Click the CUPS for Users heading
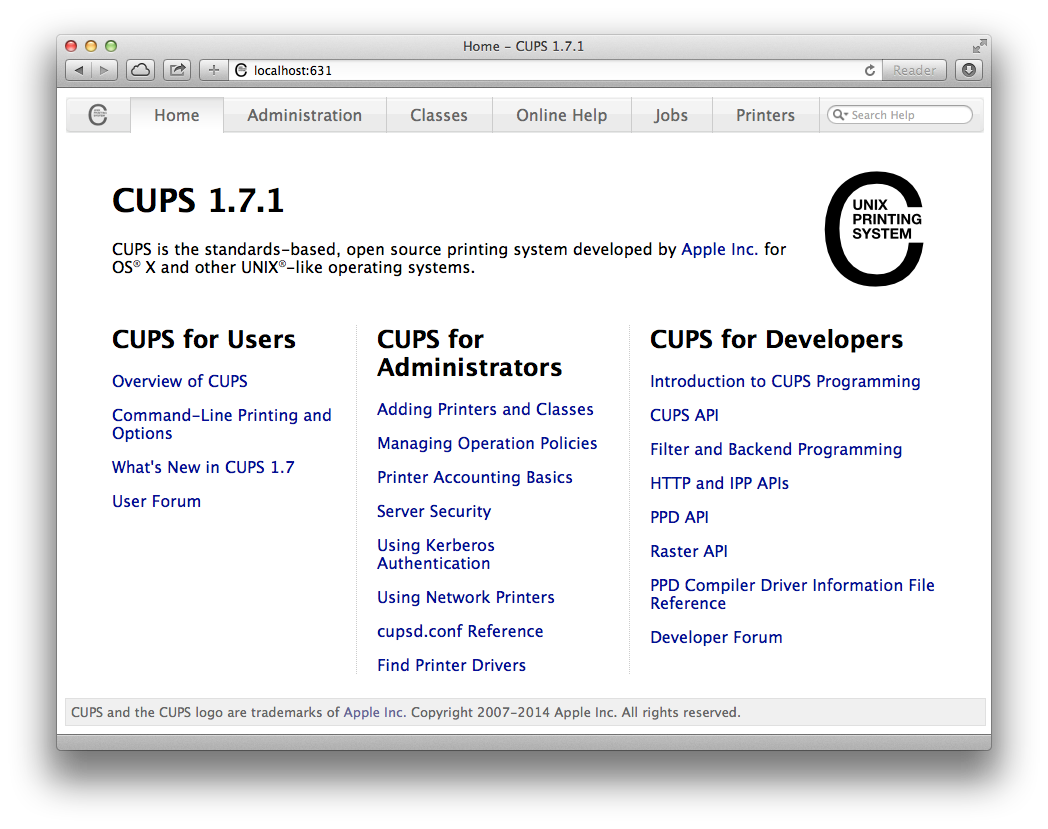 (x=204, y=340)
